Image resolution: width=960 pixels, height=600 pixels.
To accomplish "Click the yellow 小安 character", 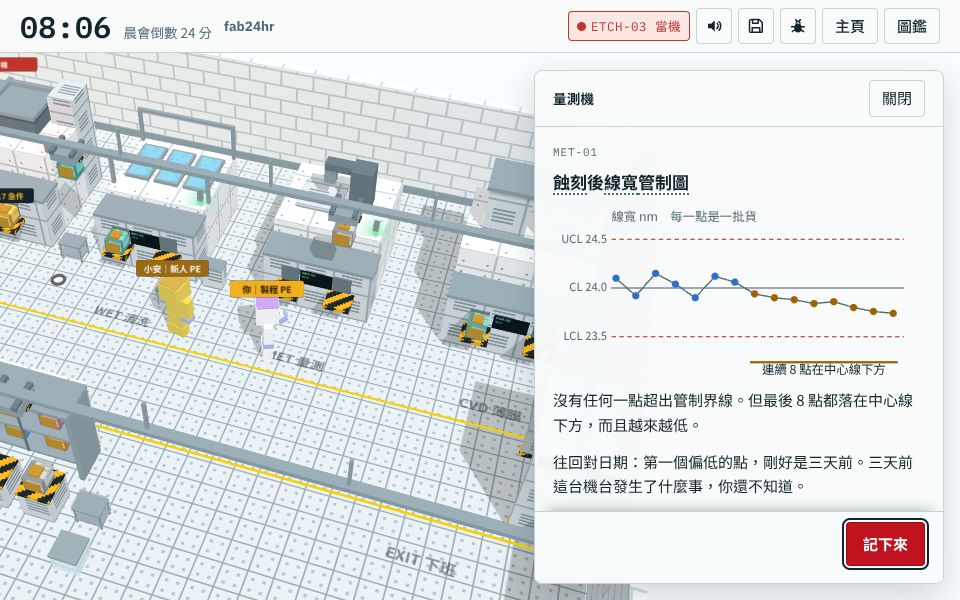I will [176, 306].
